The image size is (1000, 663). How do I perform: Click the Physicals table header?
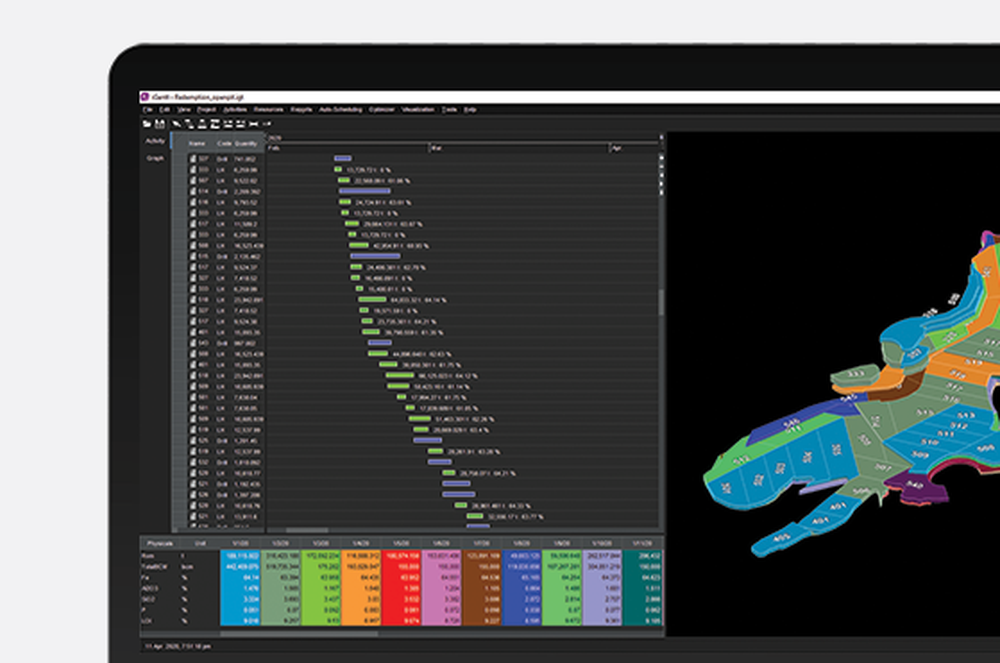(159, 544)
